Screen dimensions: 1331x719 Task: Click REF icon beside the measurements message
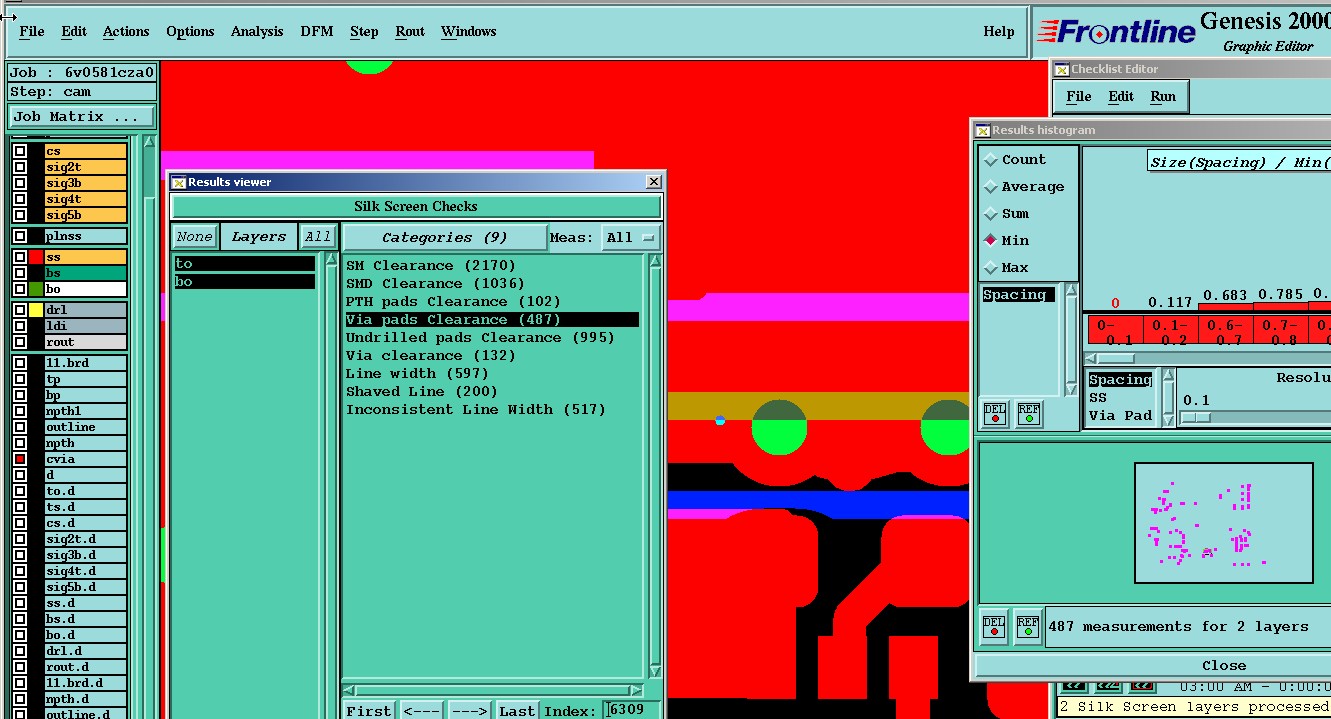pos(1028,626)
